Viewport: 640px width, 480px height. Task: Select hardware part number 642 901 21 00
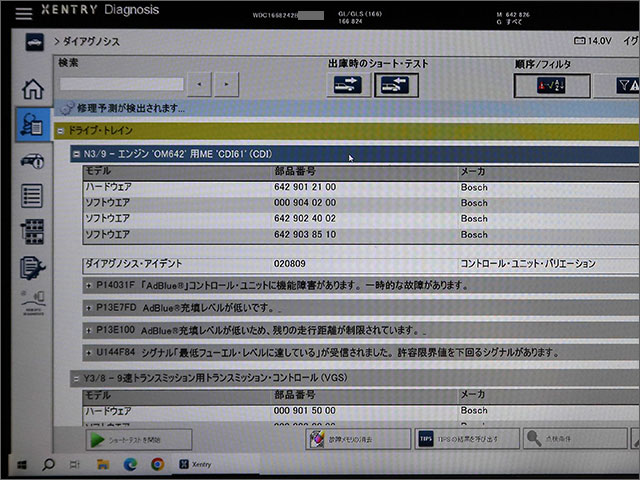click(305, 187)
